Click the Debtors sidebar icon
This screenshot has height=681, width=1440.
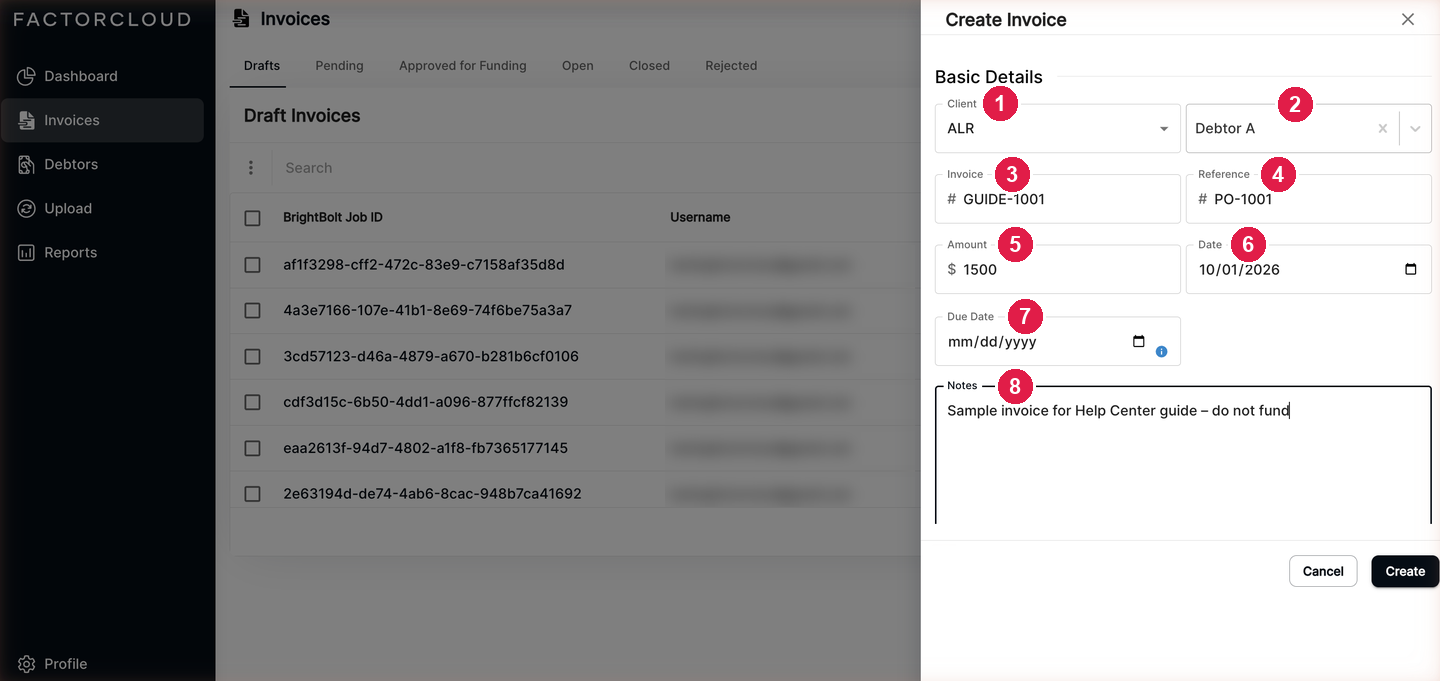point(26,164)
